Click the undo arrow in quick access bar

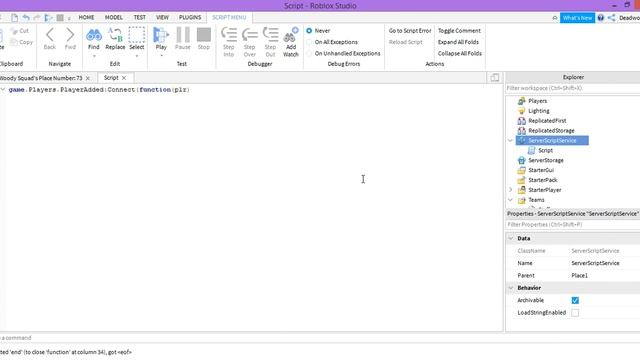pyautogui.click(x=26, y=18)
